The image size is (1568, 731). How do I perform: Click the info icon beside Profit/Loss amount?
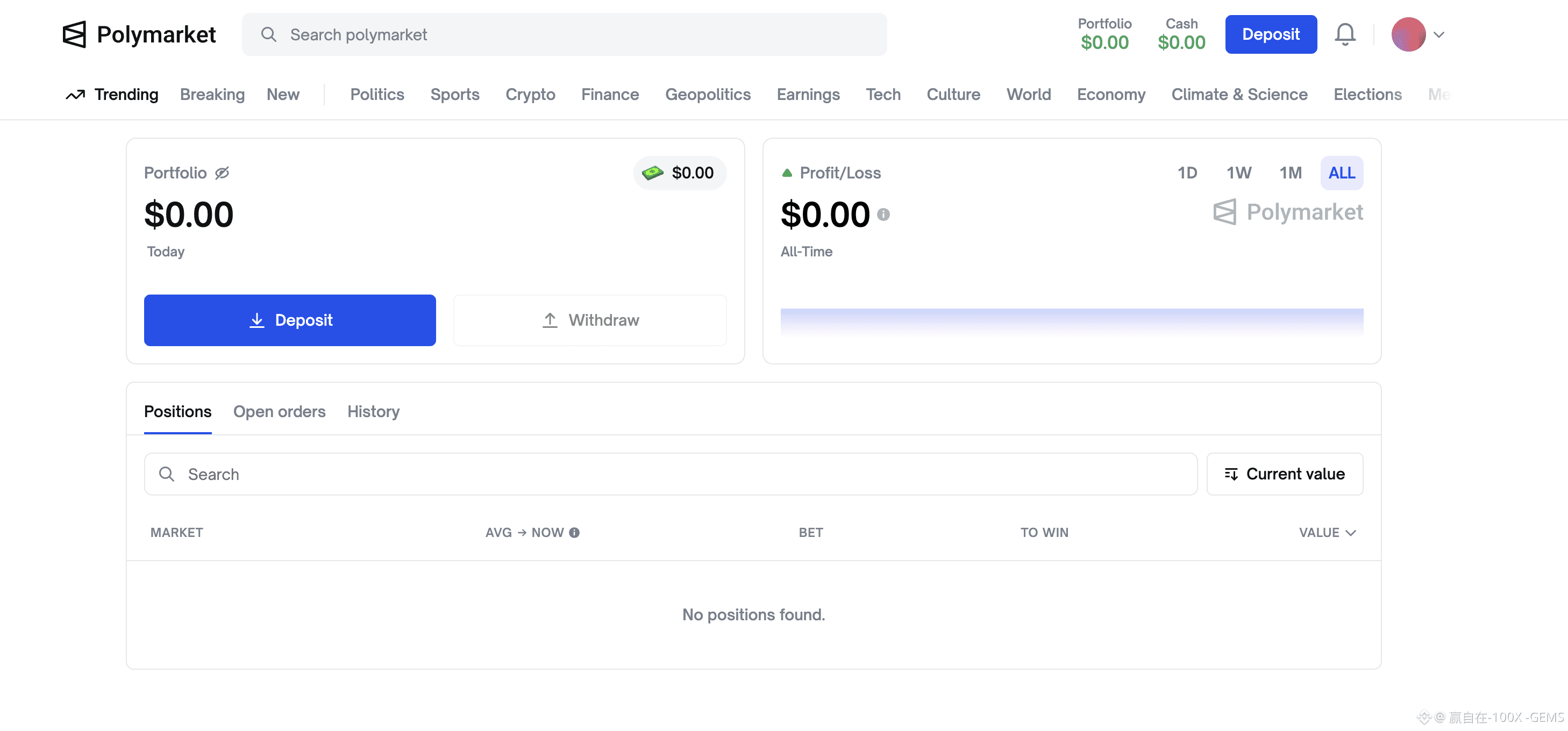click(883, 215)
